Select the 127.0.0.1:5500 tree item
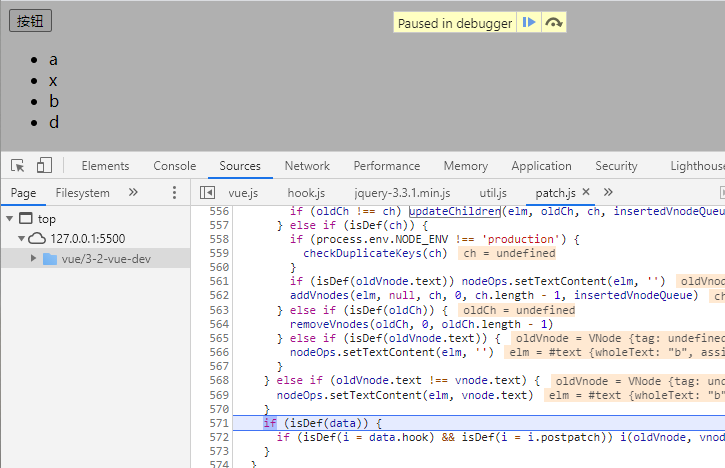Image resolution: width=725 pixels, height=468 pixels. [x=88, y=239]
